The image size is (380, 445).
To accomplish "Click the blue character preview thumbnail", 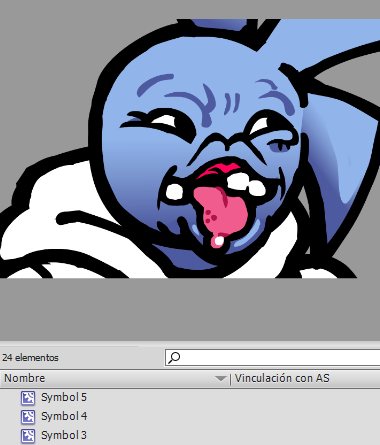I will click(190, 148).
